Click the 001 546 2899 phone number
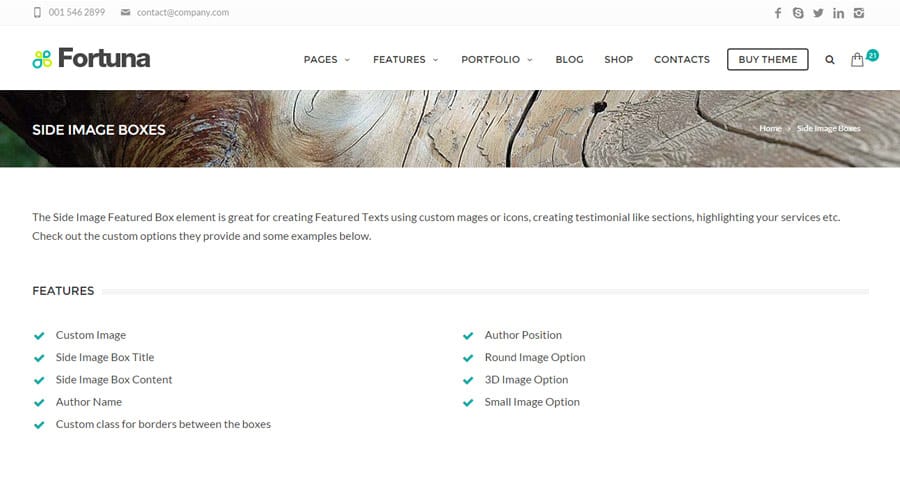Viewport: 900px width, 497px height. 77,12
